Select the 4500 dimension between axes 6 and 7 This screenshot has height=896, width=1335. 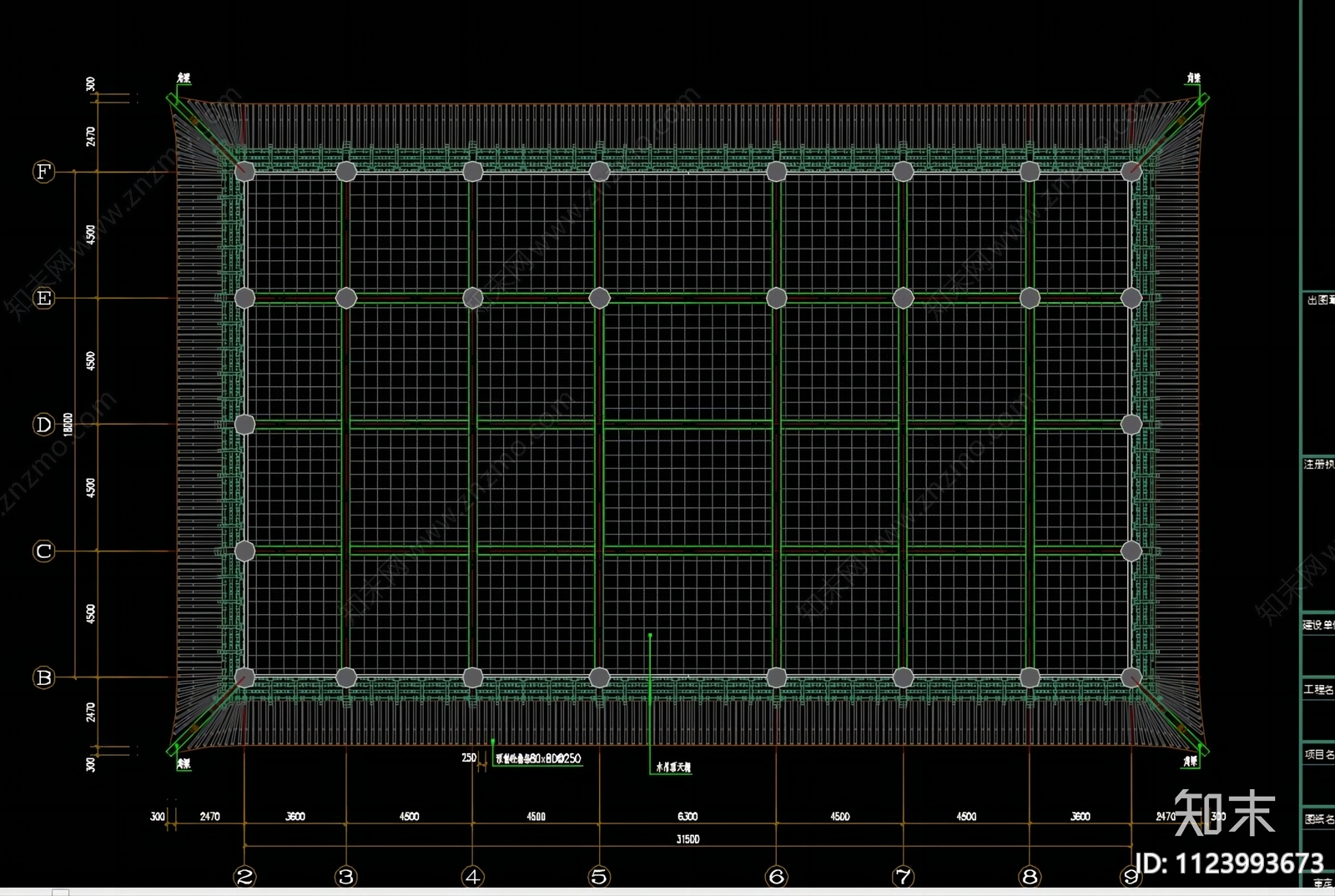(x=839, y=817)
